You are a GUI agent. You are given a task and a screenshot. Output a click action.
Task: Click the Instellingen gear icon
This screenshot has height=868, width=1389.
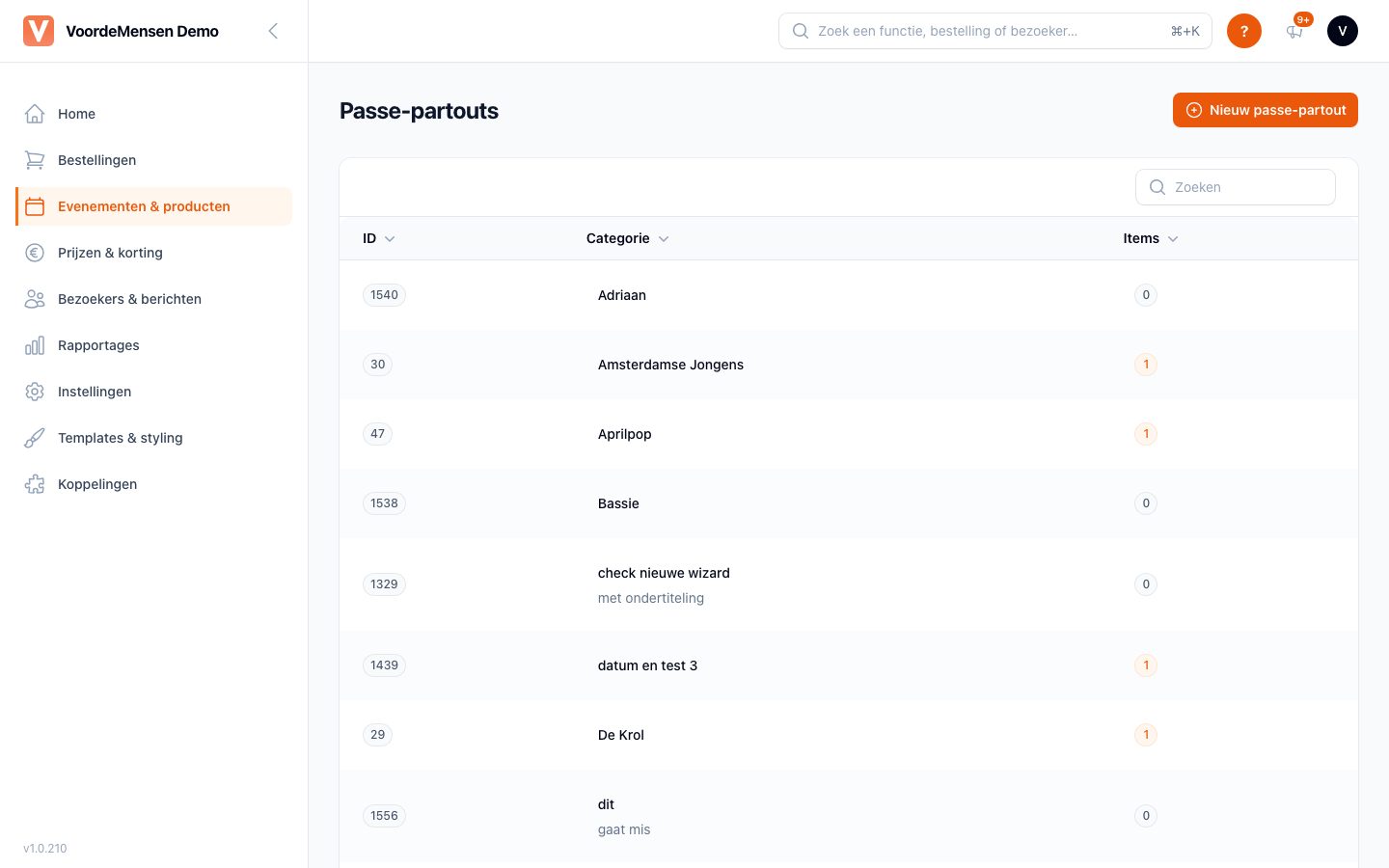pos(35,392)
